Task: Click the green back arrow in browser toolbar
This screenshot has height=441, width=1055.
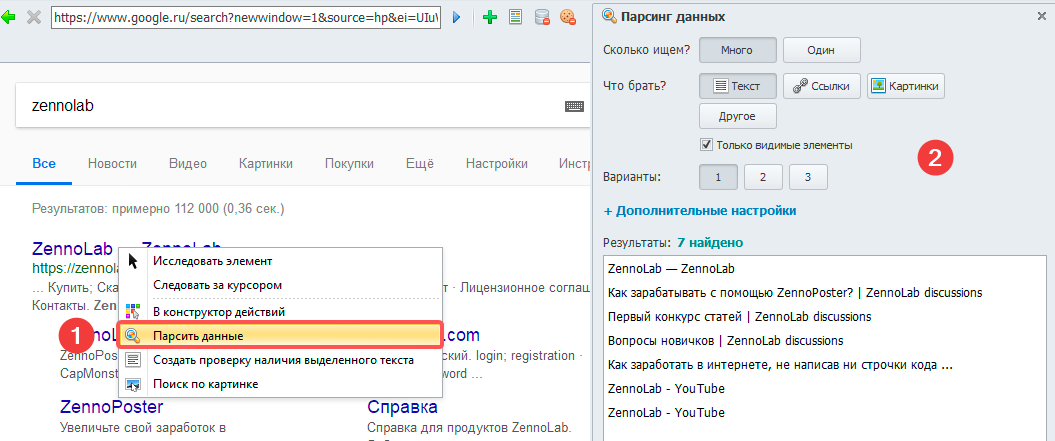Action: click(7, 18)
